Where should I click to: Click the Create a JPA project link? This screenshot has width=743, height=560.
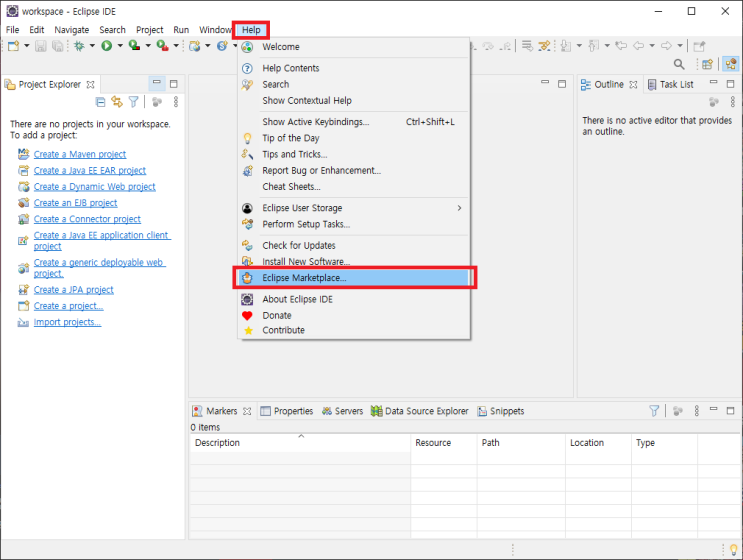[x=73, y=289]
